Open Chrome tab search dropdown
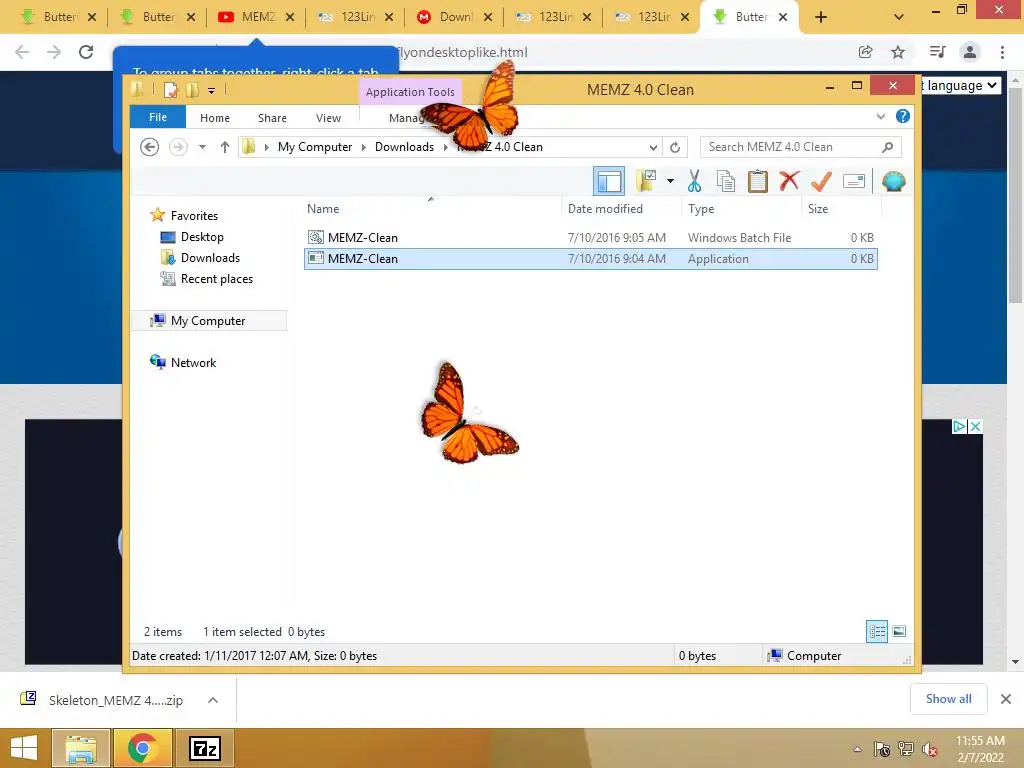 point(899,17)
